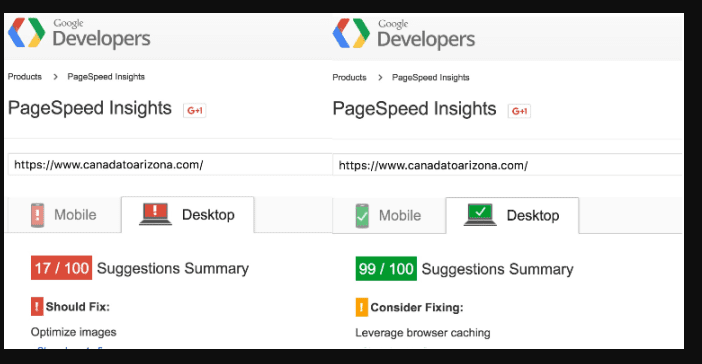The height and width of the screenshot is (364, 702).
Task: Click the green 99 / 100 score badge
Action: (386, 269)
